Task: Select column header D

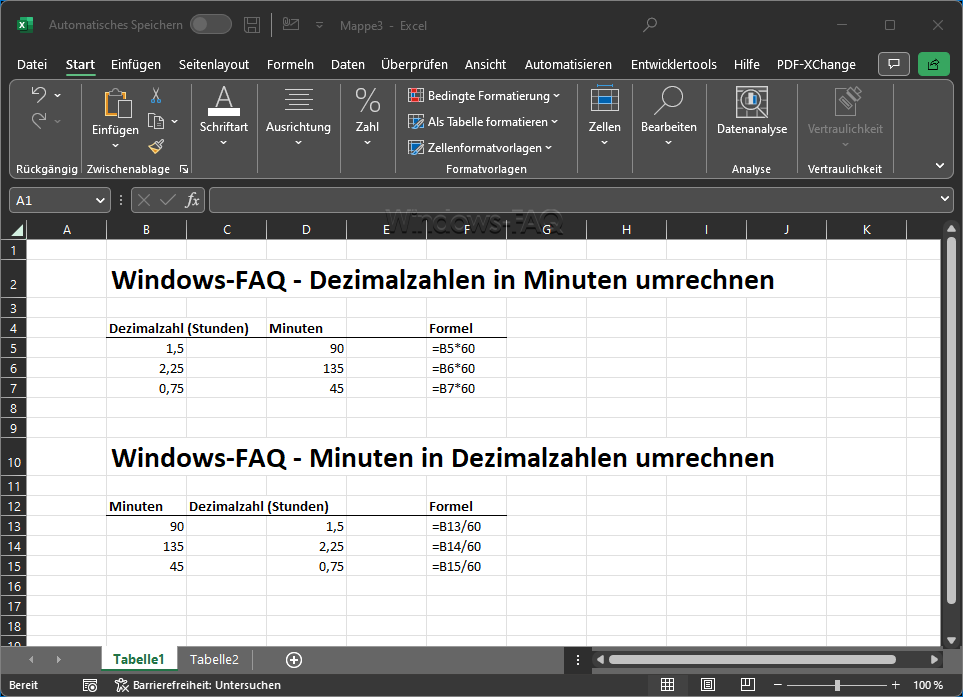Action: (306, 230)
